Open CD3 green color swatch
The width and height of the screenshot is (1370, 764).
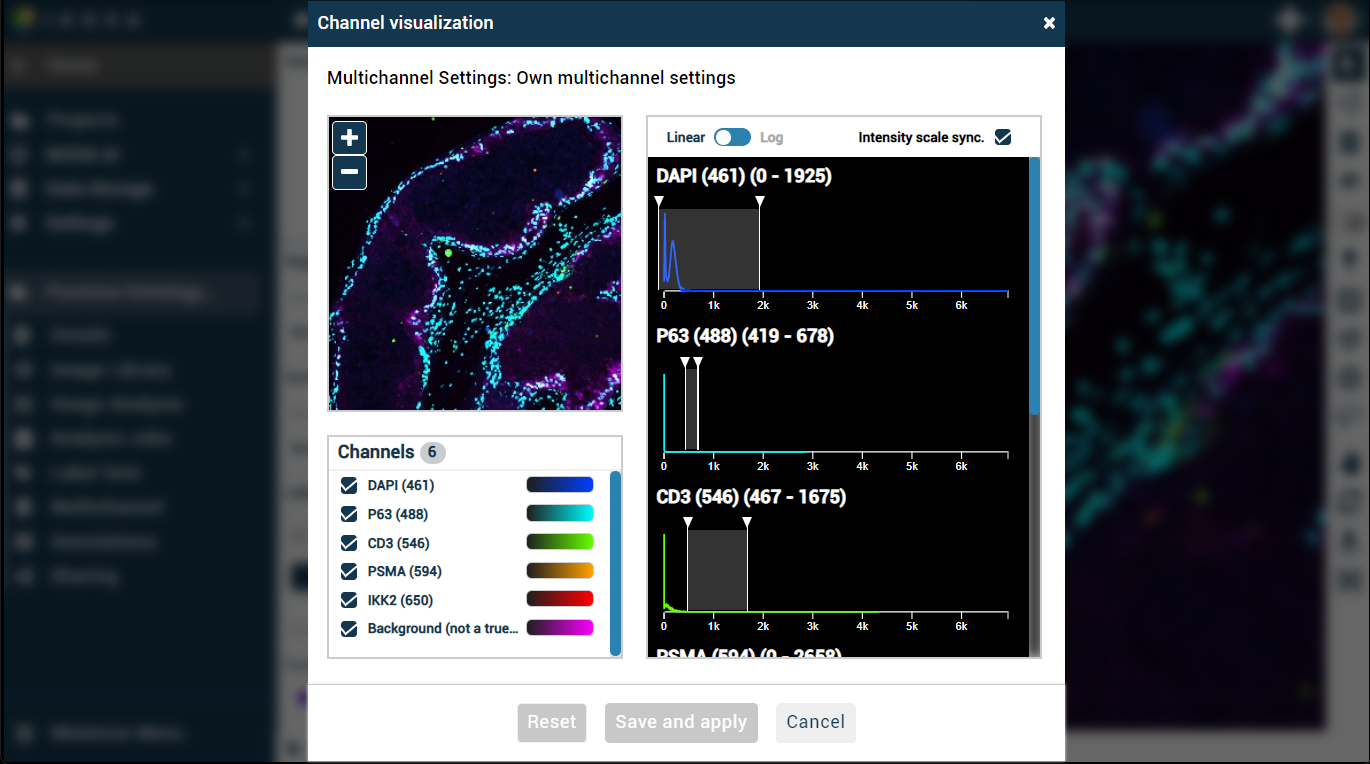[560, 542]
